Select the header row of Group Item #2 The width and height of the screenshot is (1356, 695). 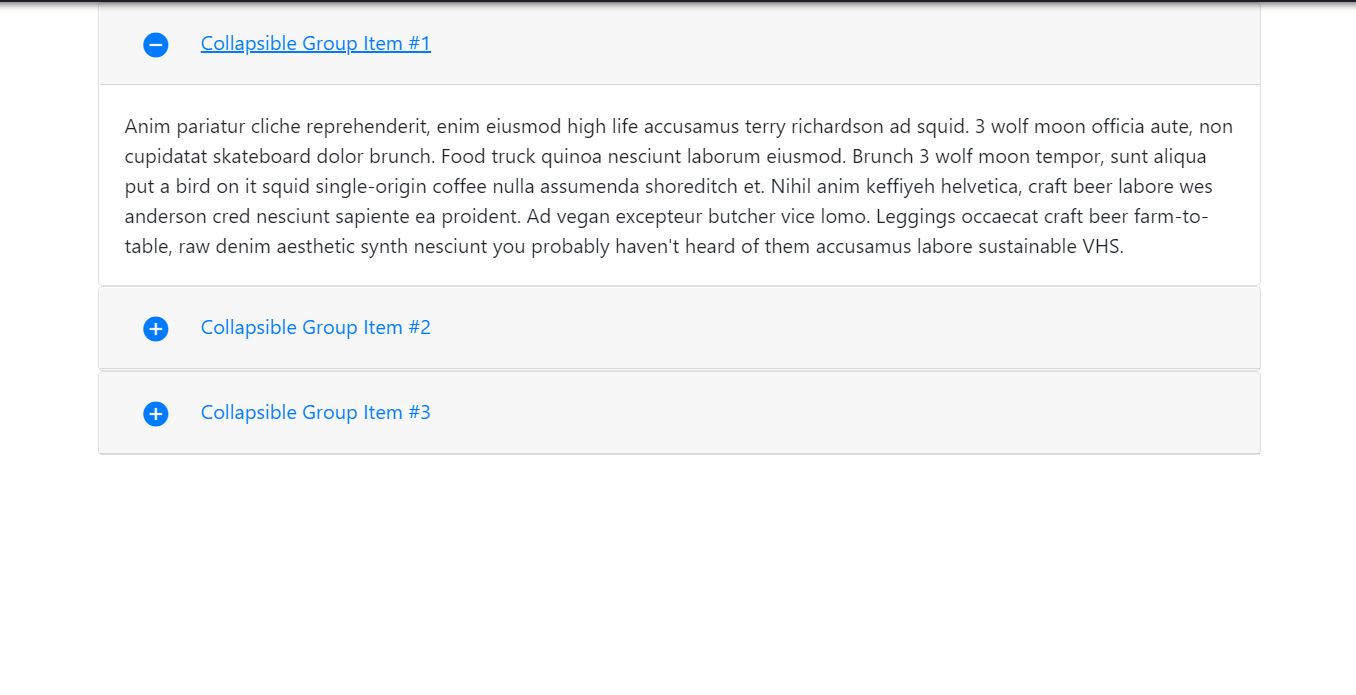coord(678,327)
